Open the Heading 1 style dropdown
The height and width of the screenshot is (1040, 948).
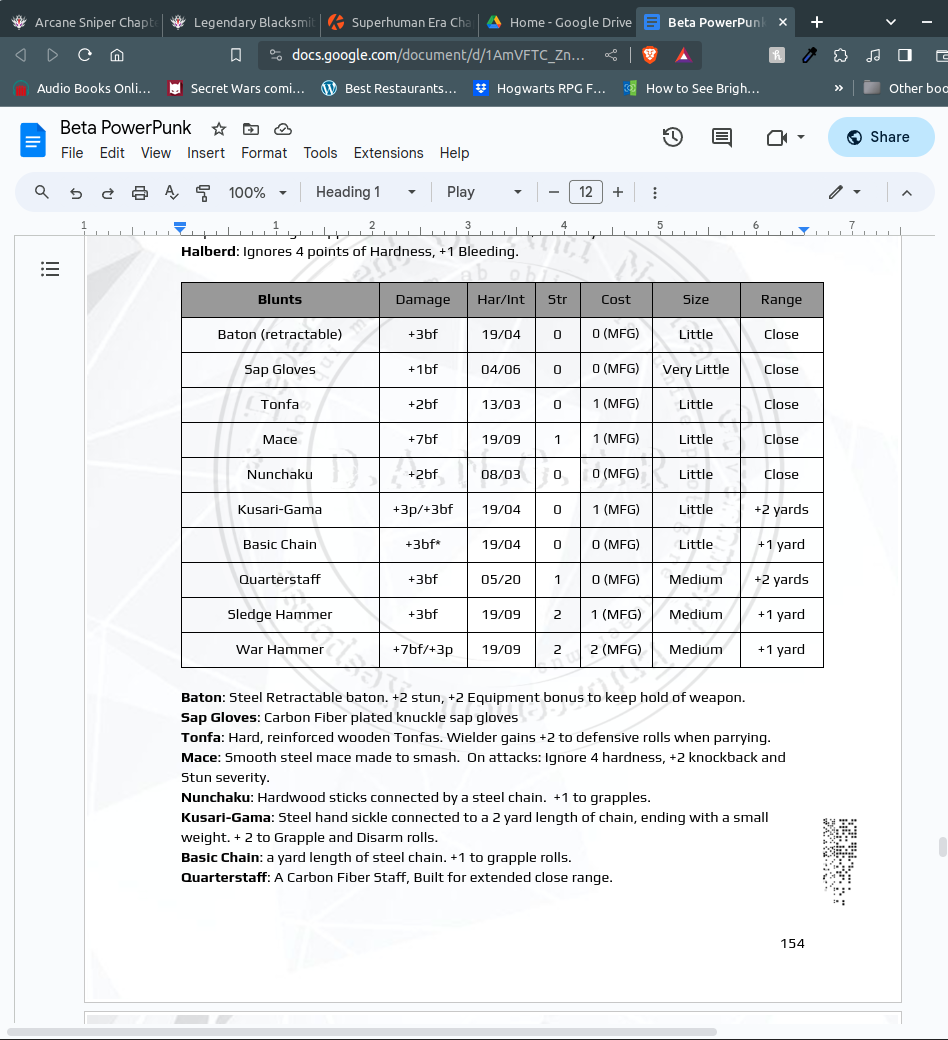[366, 192]
